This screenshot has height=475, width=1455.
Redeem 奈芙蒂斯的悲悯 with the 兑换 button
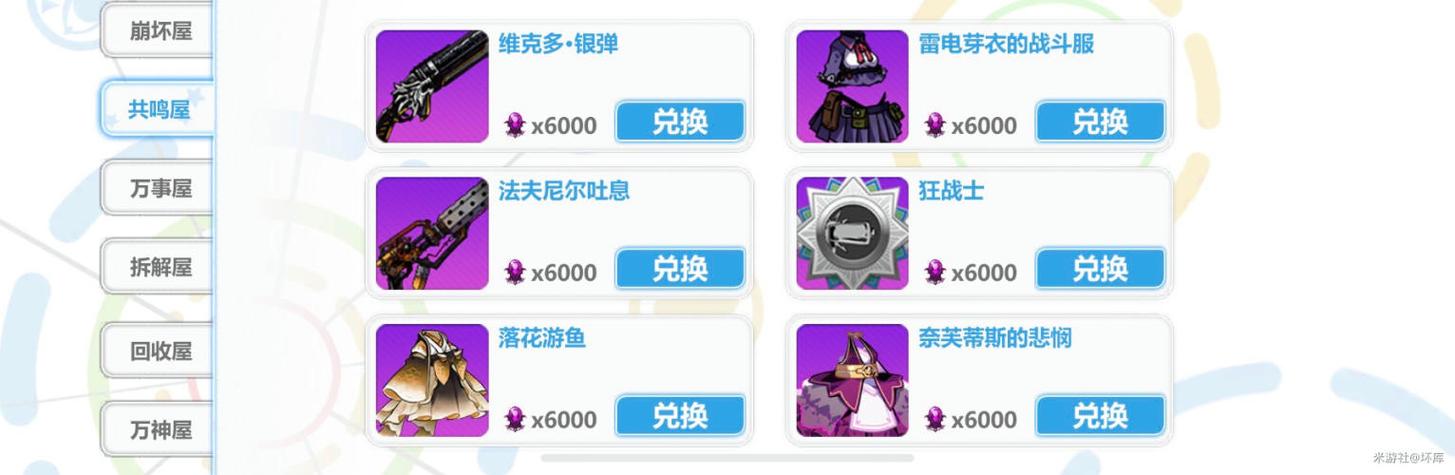[x=1100, y=416]
